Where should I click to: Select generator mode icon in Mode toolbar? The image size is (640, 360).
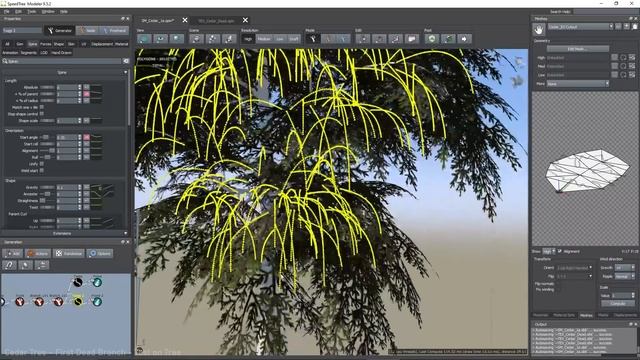point(313,39)
